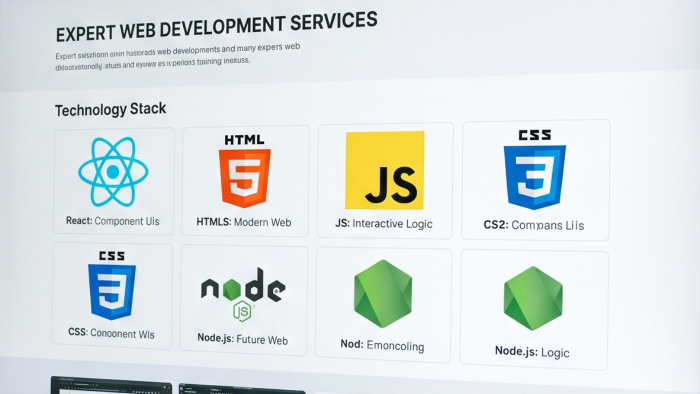Click the Node.js wordmark logo
This screenshot has width=700, height=394.
(243, 294)
